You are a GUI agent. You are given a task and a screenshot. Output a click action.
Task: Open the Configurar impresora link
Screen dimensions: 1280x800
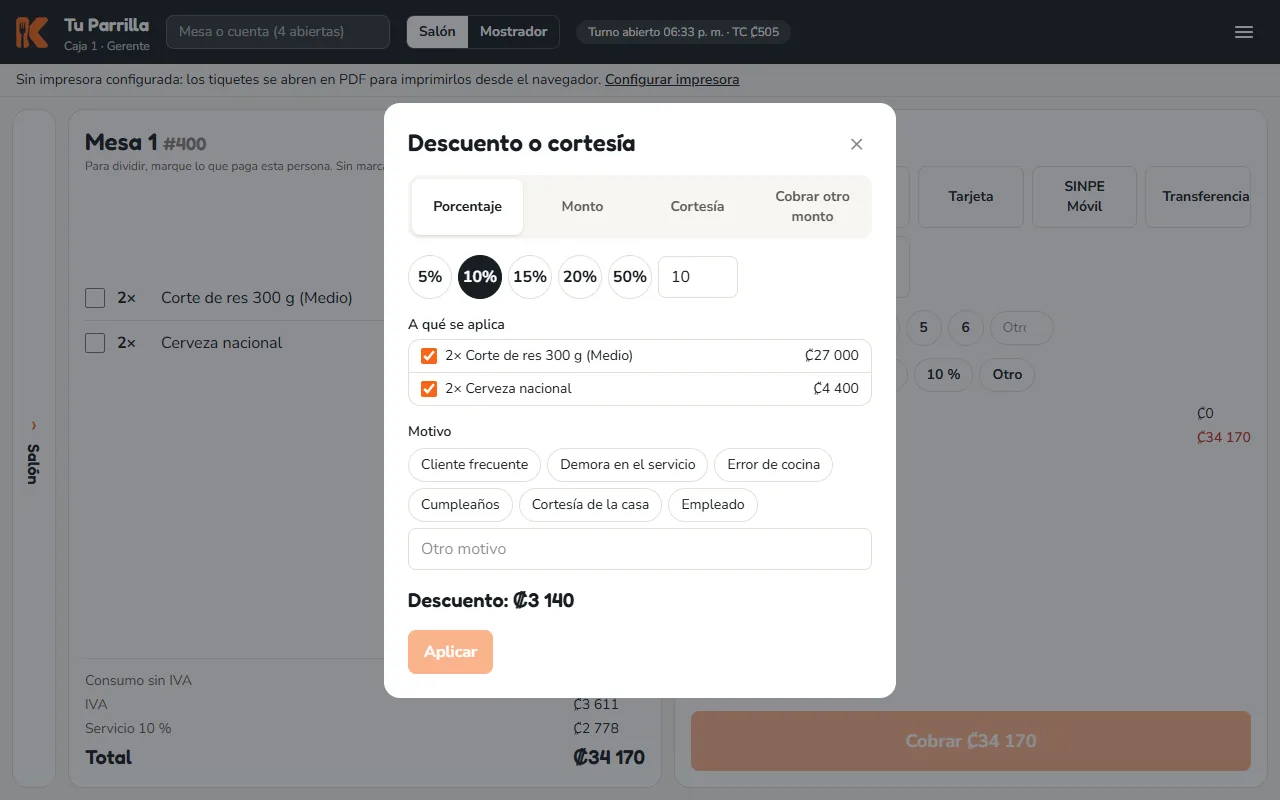coord(672,80)
